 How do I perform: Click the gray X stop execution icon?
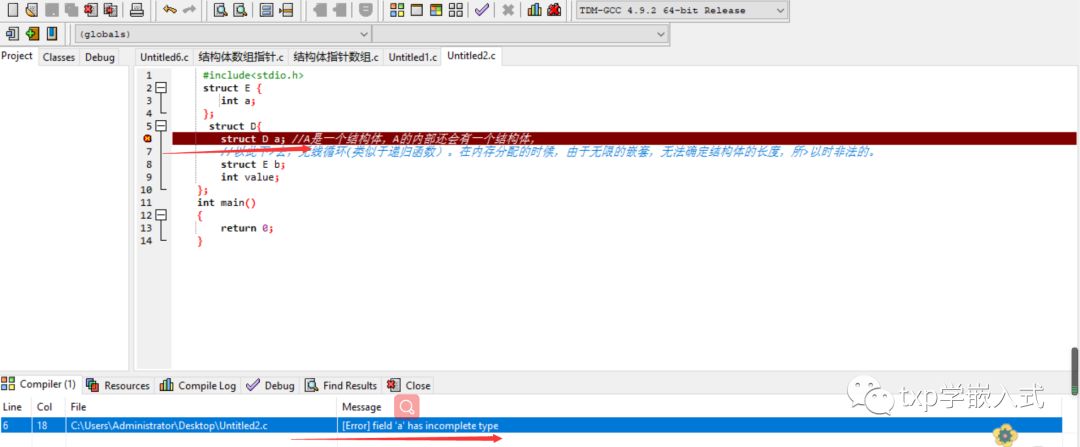[508, 10]
